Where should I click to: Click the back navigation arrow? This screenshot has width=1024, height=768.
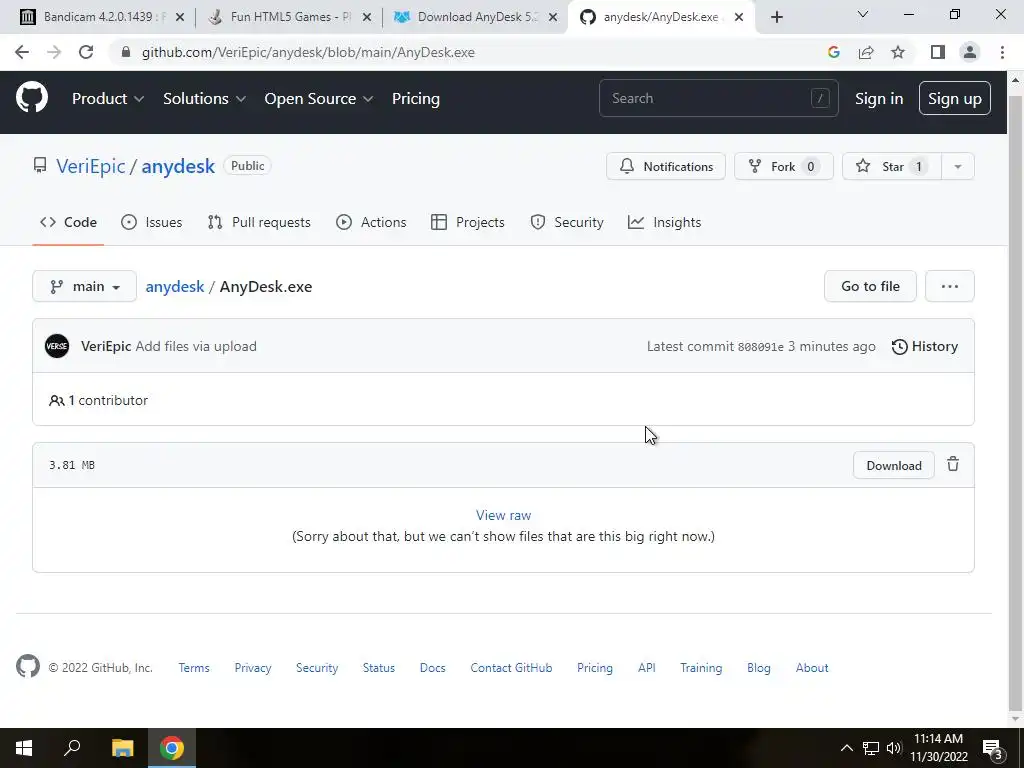coord(22,52)
